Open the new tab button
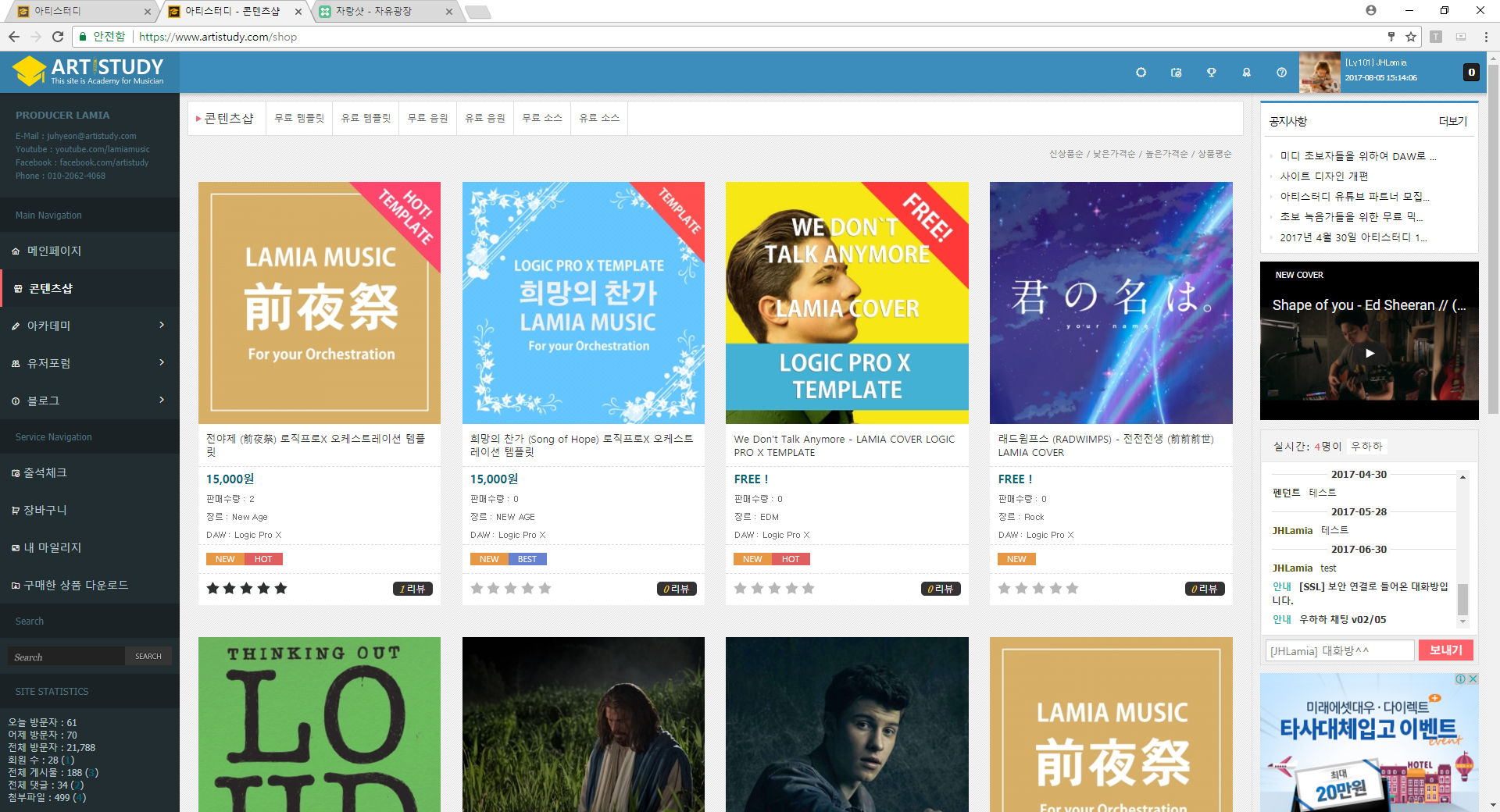The height and width of the screenshot is (812, 1500). (477, 12)
